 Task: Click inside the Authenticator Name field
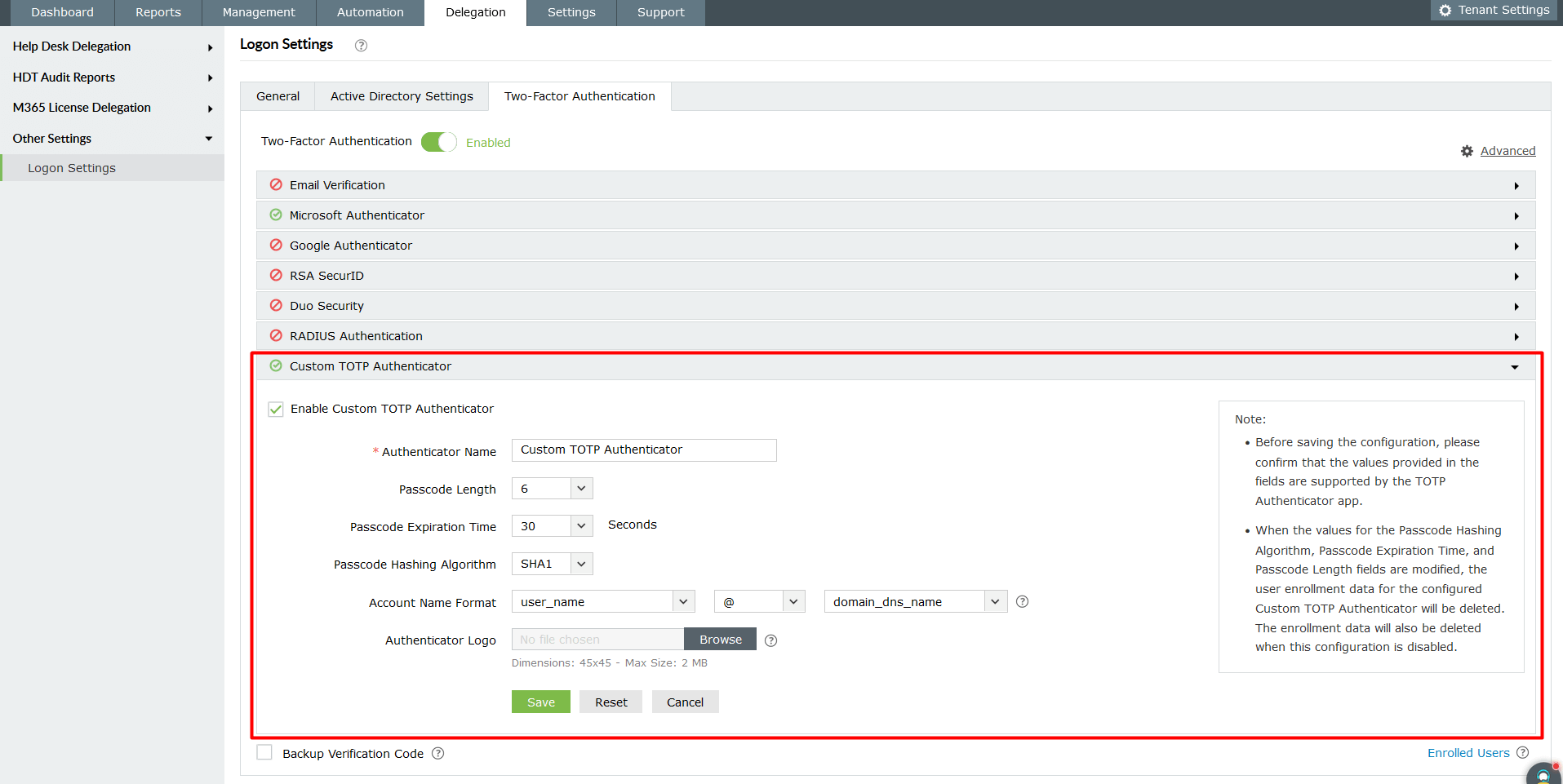coord(643,450)
